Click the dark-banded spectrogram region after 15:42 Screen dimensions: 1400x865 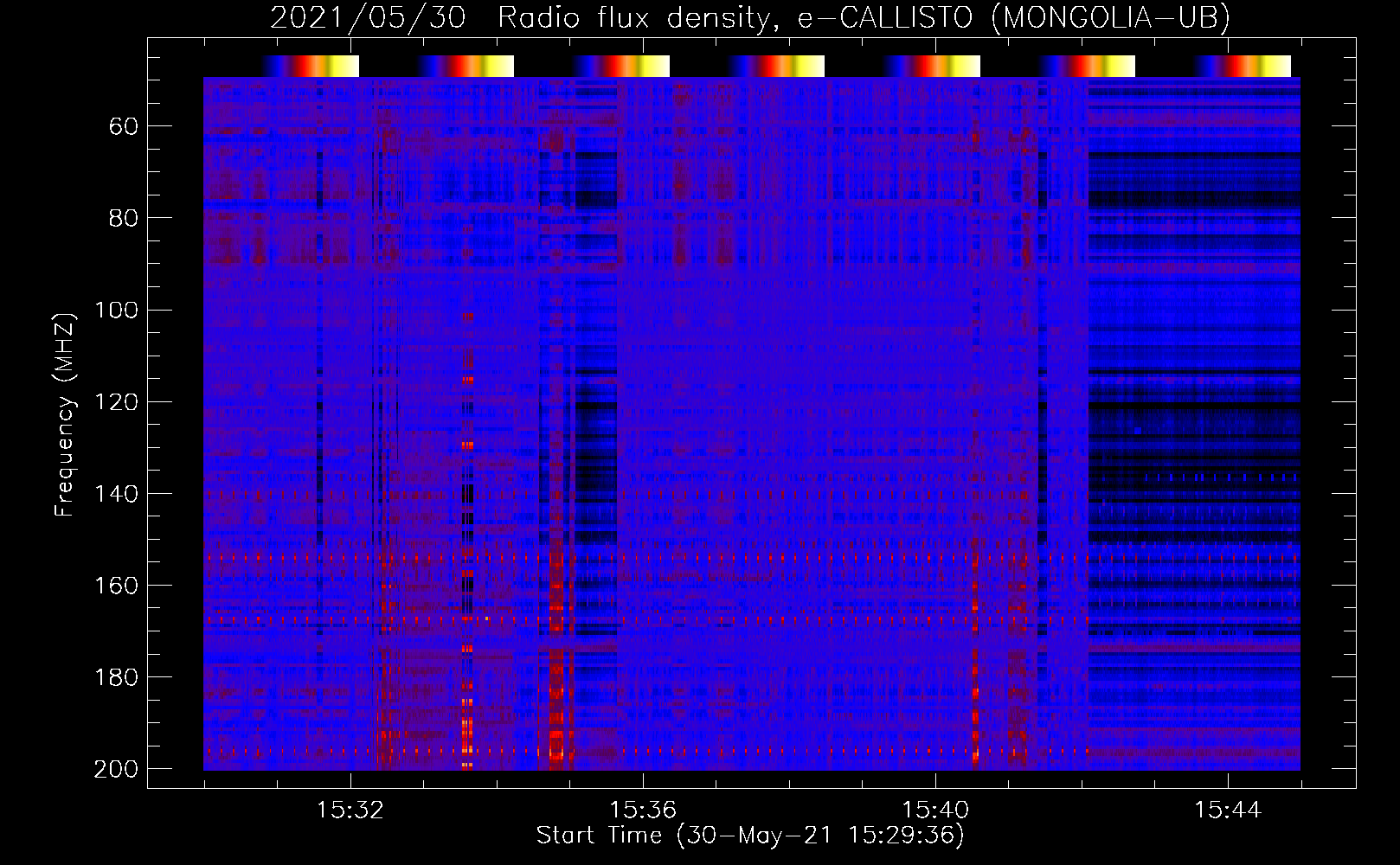pyautogui.click(x=1194, y=424)
